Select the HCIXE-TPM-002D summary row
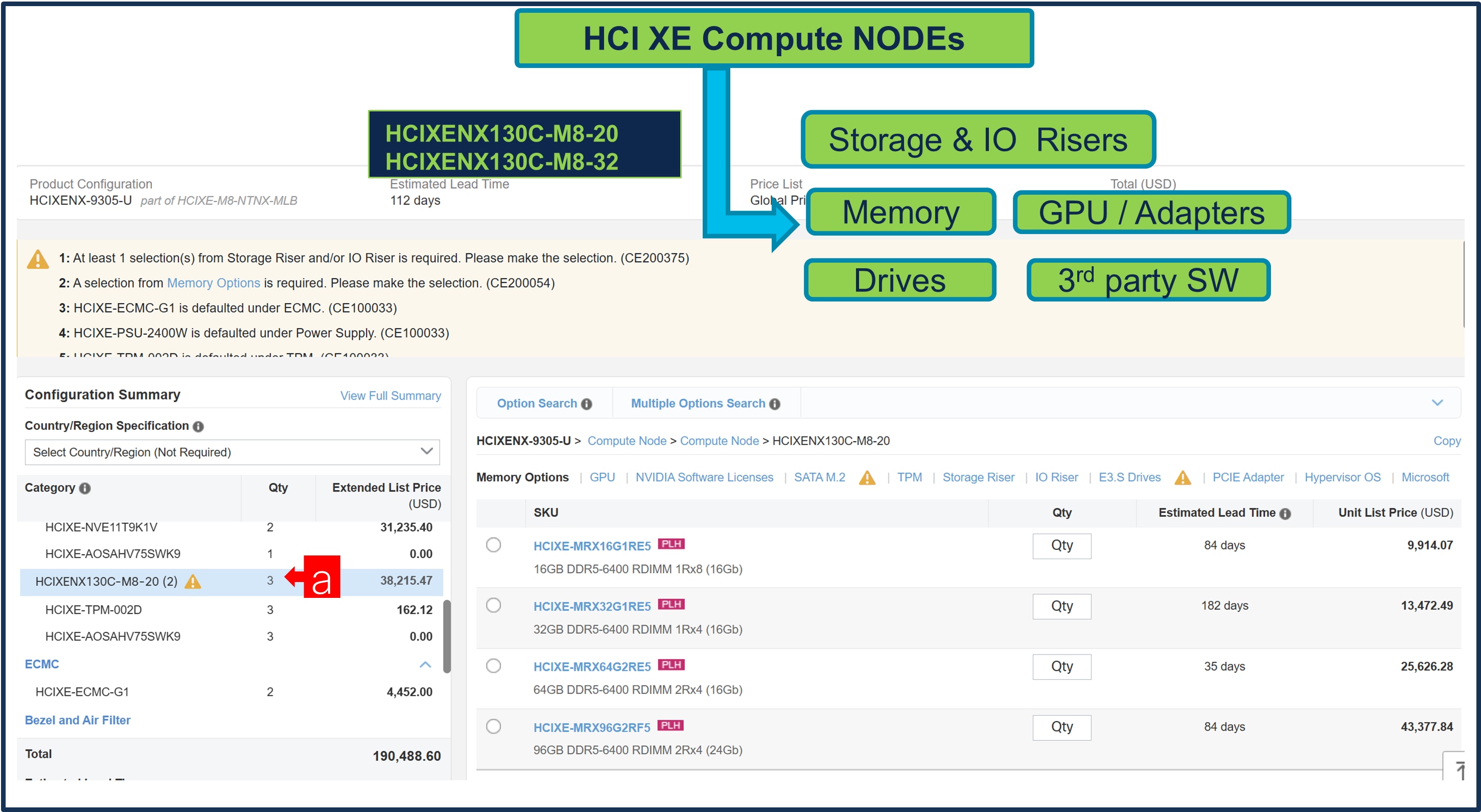 (x=231, y=610)
